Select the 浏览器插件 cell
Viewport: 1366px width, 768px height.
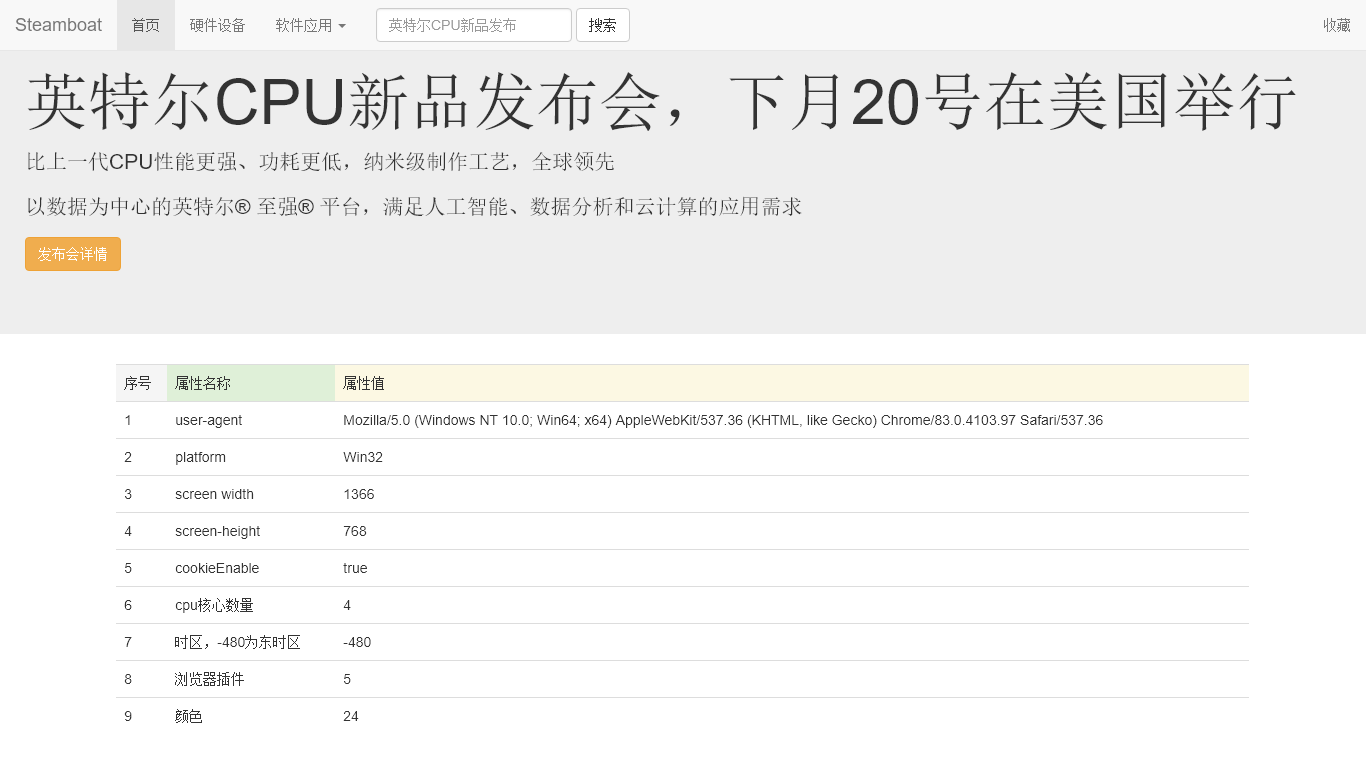pos(251,679)
